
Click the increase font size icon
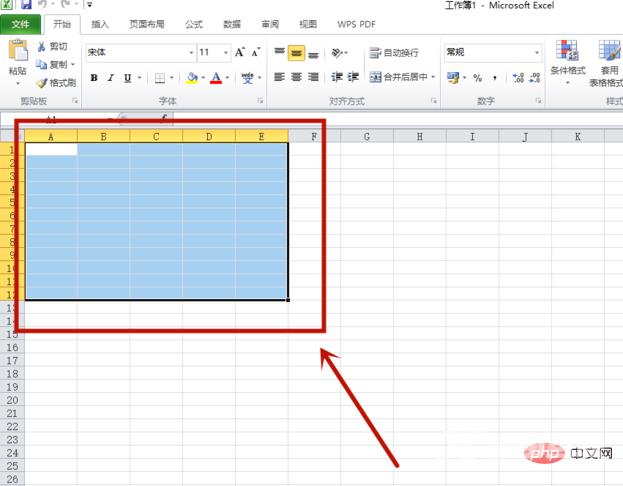point(240,52)
